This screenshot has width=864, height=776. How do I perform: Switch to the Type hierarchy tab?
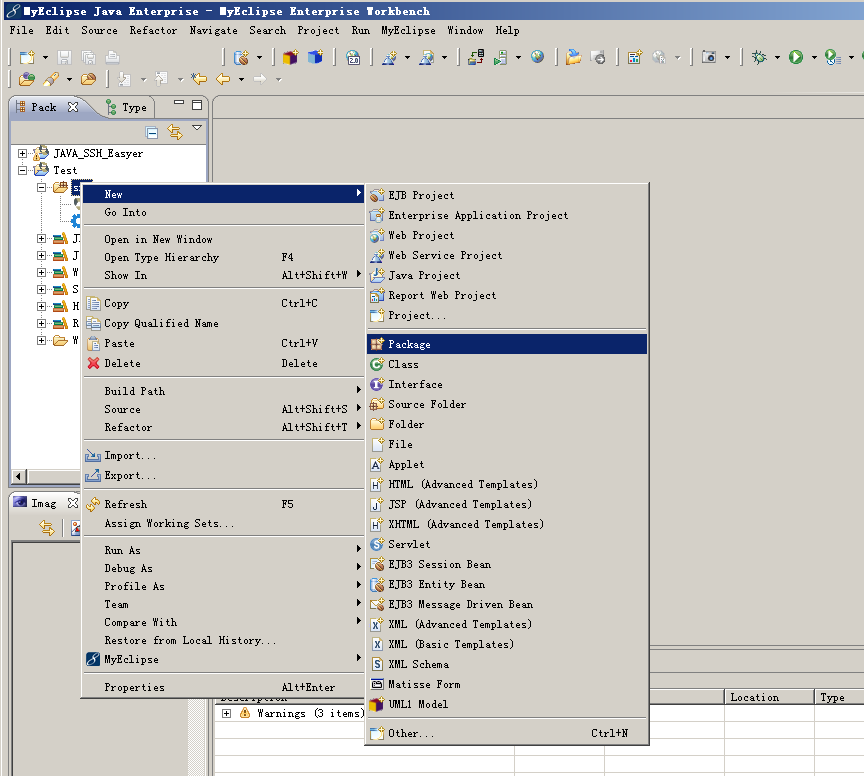pyautogui.click(x=127, y=107)
